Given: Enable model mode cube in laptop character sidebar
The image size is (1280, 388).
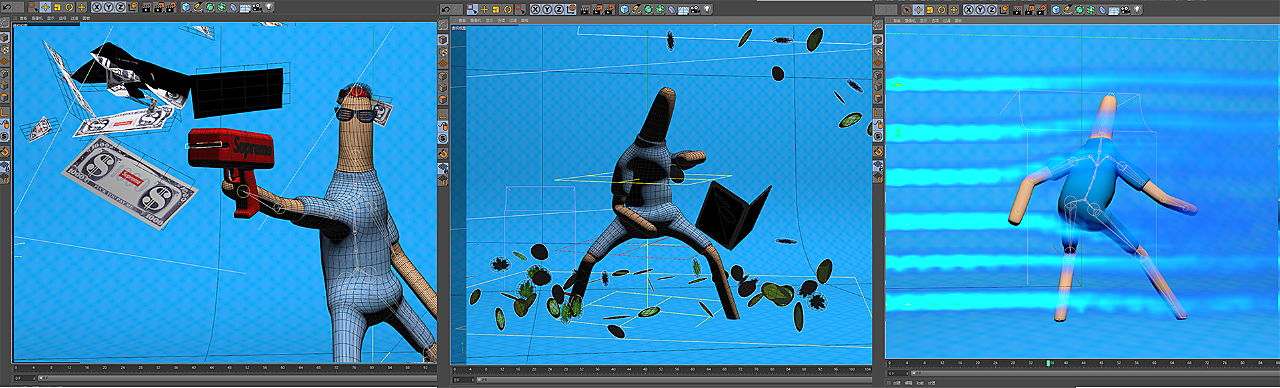Looking at the screenshot, I should point(443,39).
